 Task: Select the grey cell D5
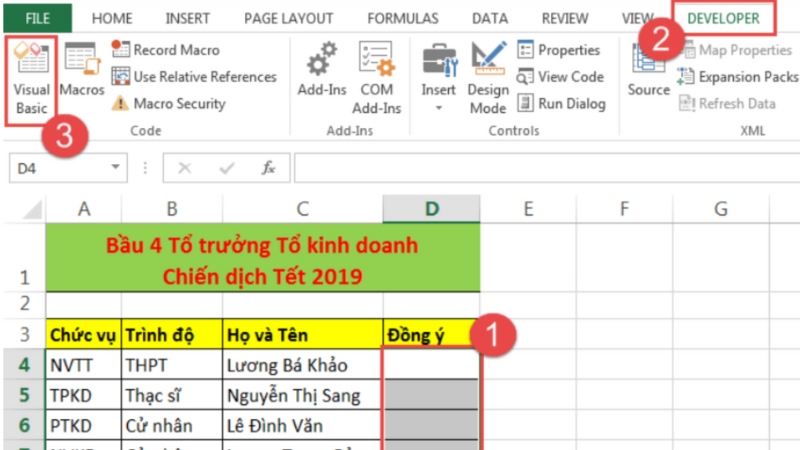coord(432,395)
